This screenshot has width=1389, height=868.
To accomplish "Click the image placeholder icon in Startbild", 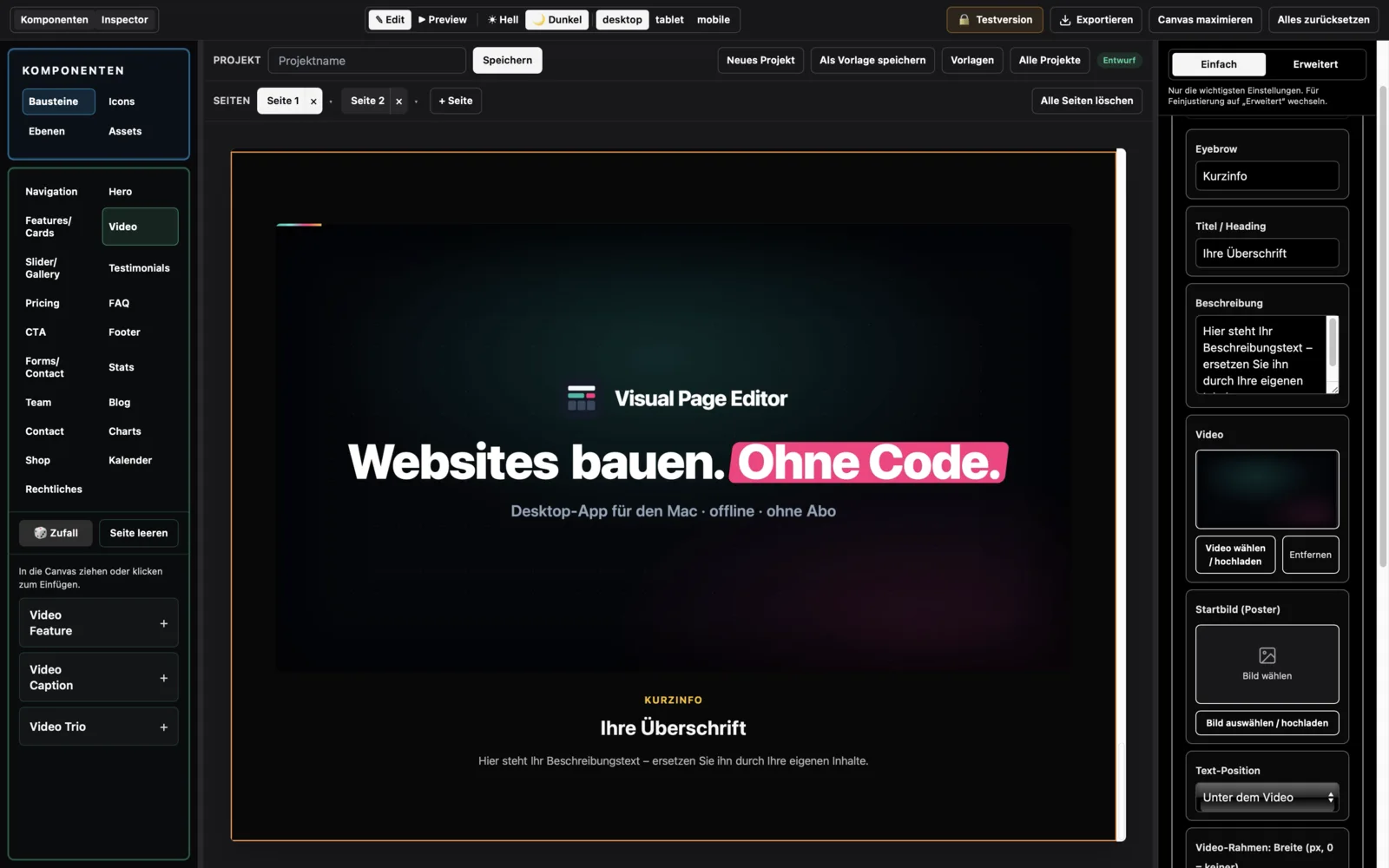I will coord(1267,655).
